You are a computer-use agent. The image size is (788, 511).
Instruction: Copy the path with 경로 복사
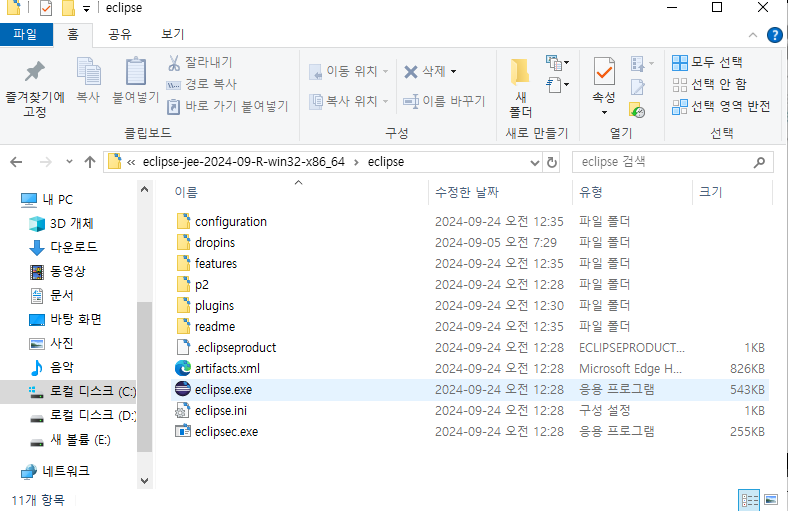[202, 84]
